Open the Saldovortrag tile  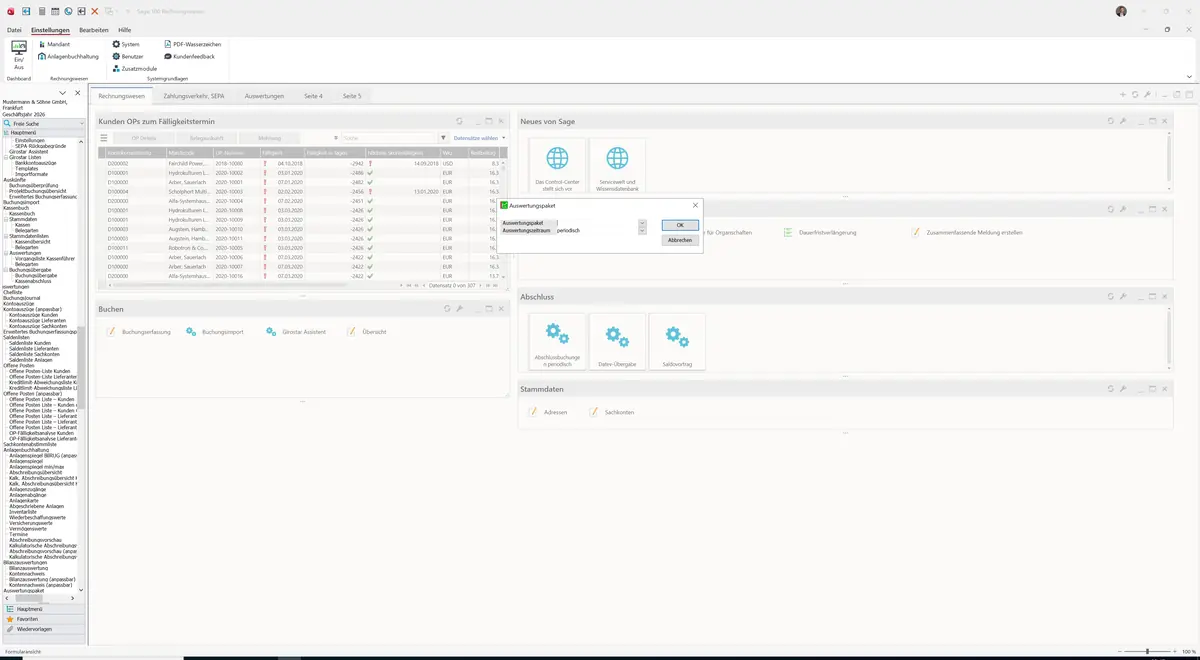(677, 342)
